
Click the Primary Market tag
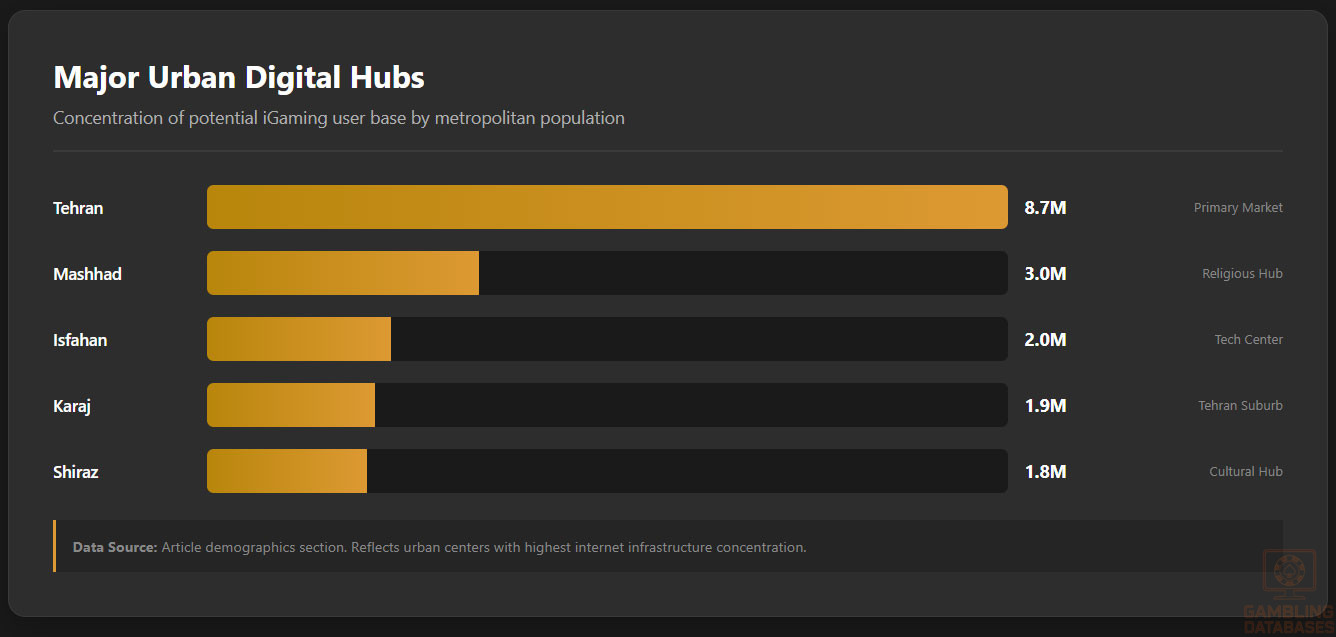1238,208
